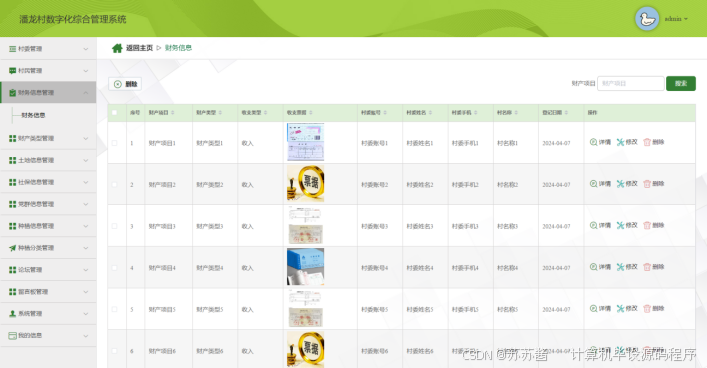This screenshot has height=368, width=707.
Task: Expand 财产类型管理 with its chevron
Action: pyautogui.click(x=86, y=138)
